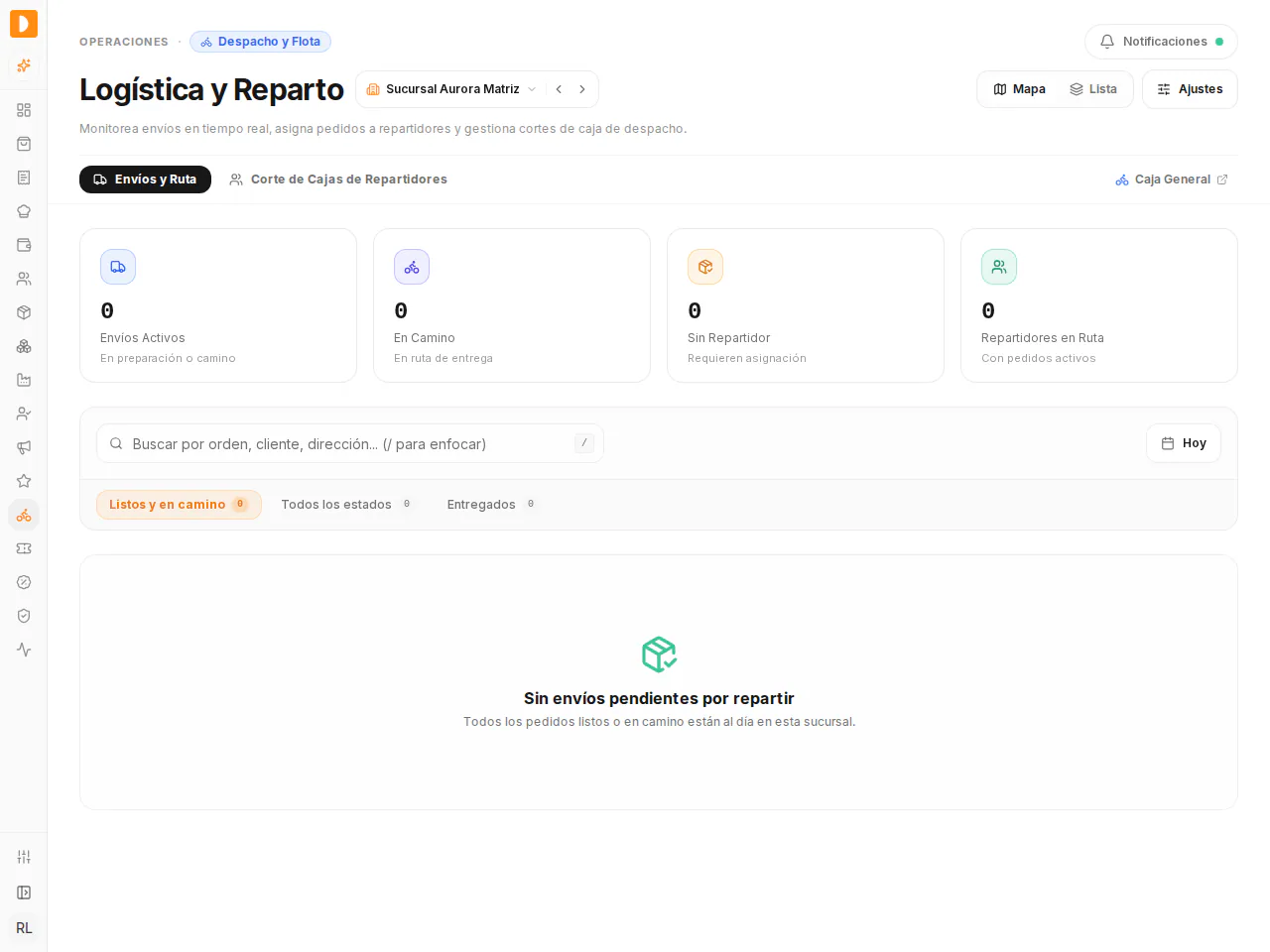The width and height of the screenshot is (1270, 952).
Task: Open the ticket coupon icon in sidebar
Action: 24,548
